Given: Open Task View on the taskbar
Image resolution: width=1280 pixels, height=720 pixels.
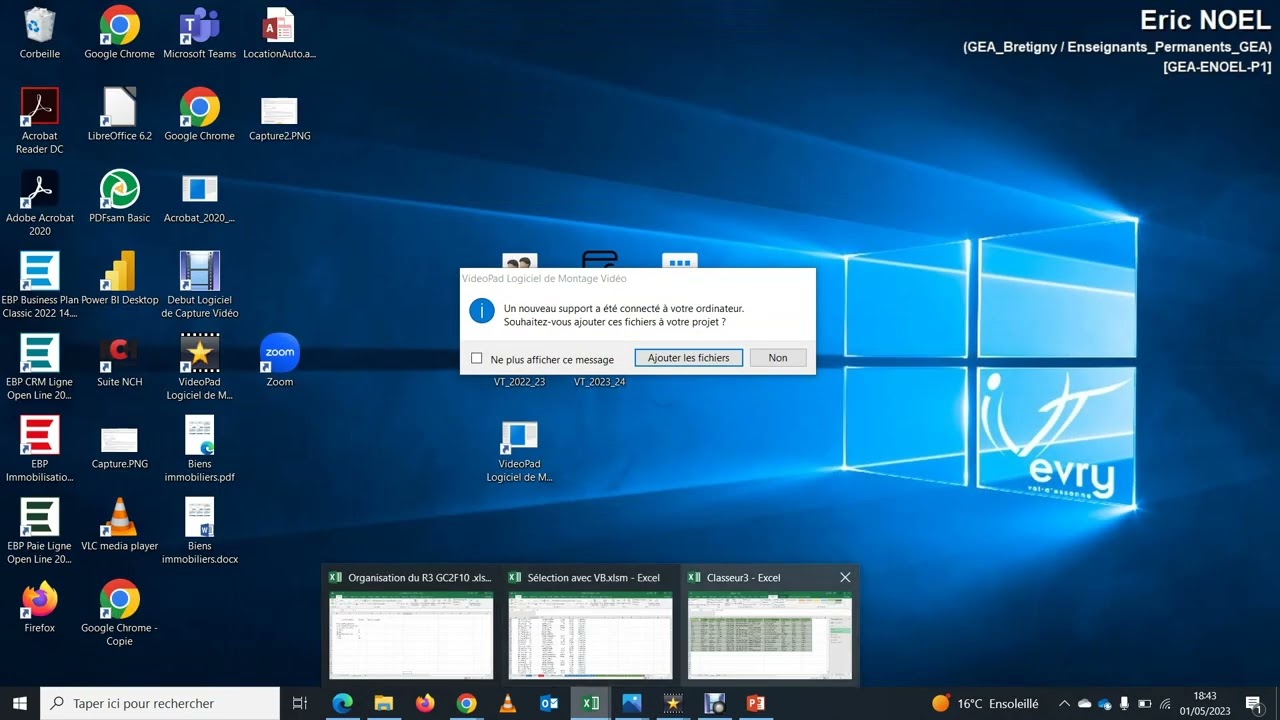Looking at the screenshot, I should 299,703.
